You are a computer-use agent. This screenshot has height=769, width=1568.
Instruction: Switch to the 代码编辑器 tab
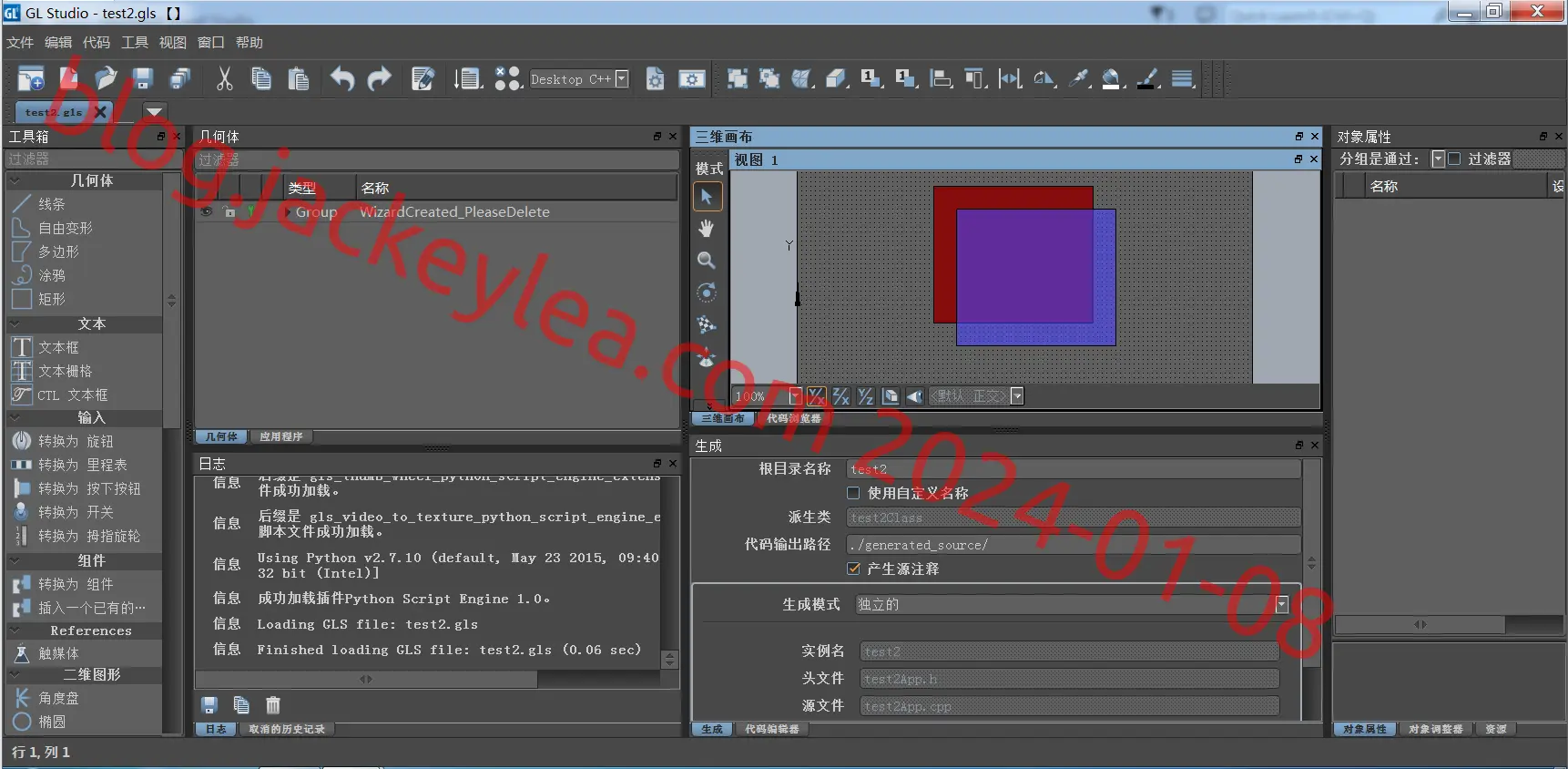coord(772,729)
